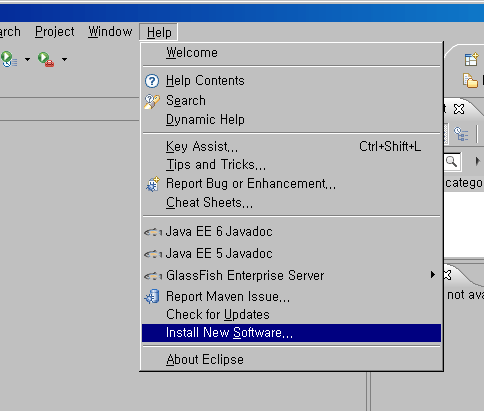Close the view tab with X icon
Screen dimensions: 484x411
point(459,109)
